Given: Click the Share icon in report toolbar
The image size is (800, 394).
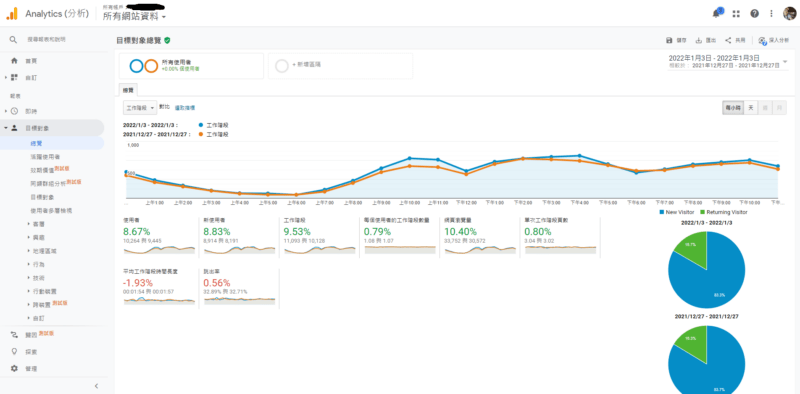Looking at the screenshot, I should (728, 40).
